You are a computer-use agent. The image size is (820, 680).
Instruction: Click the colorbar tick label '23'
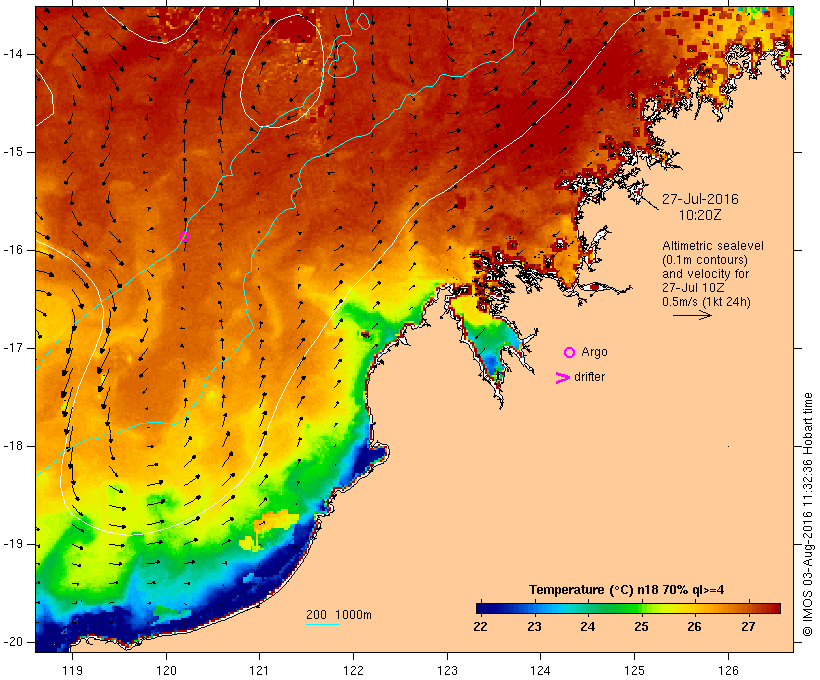534,627
